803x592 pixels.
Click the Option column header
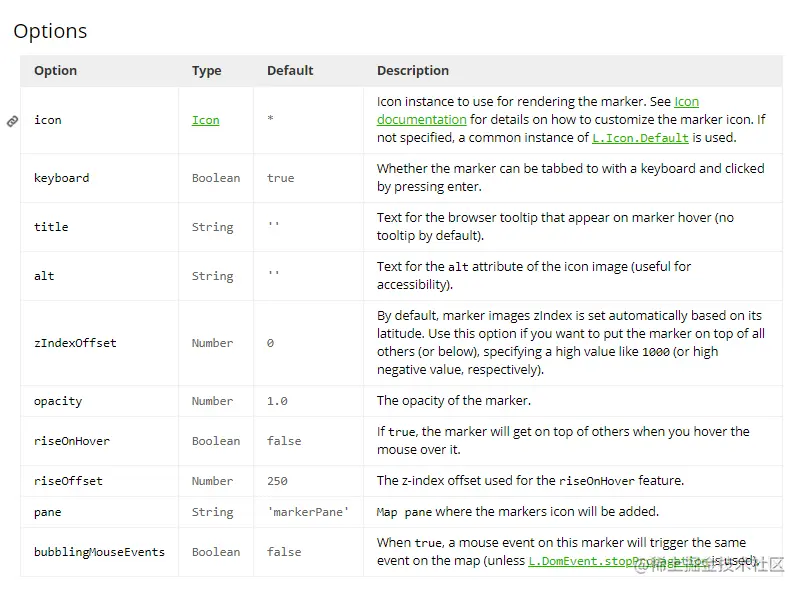pyautogui.click(x=55, y=71)
